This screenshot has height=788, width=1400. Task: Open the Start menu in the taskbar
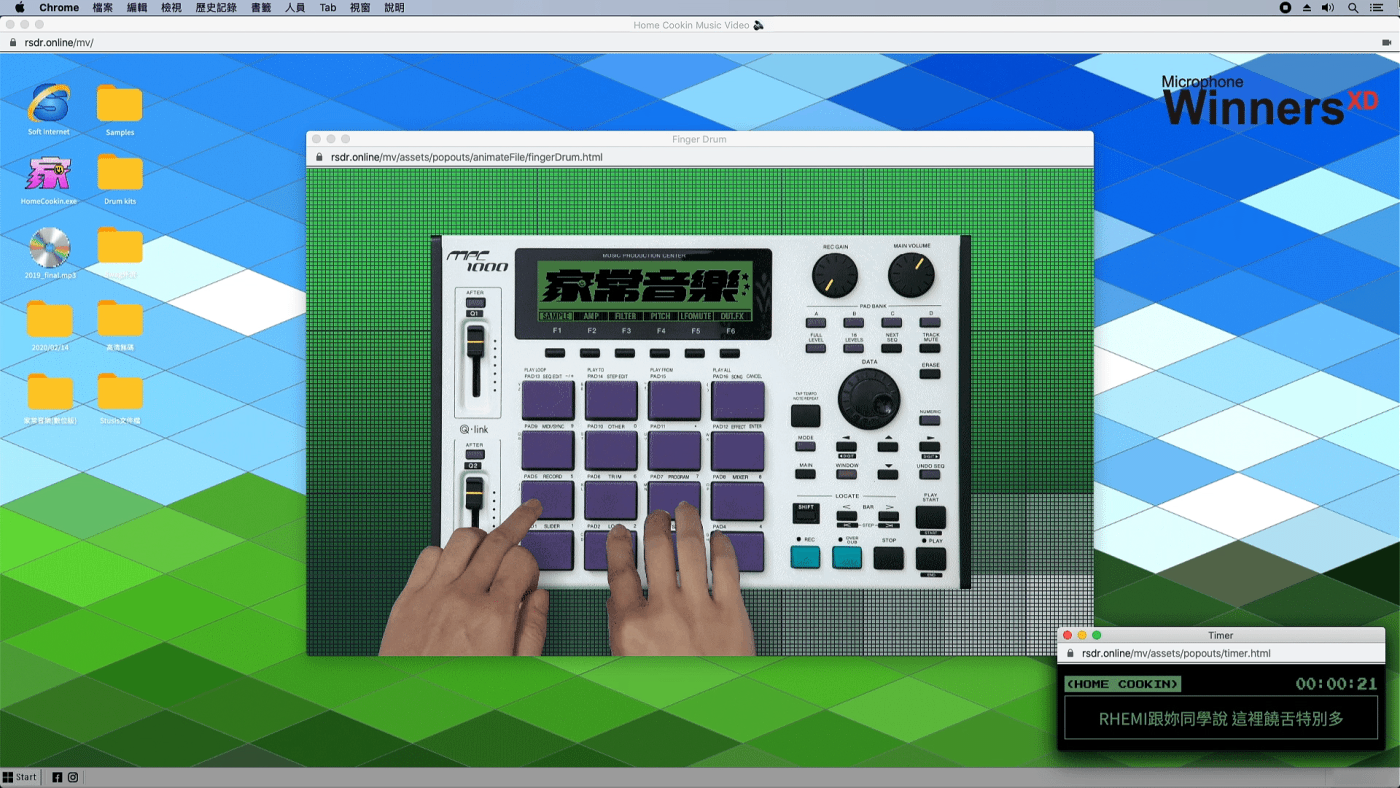click(20, 777)
